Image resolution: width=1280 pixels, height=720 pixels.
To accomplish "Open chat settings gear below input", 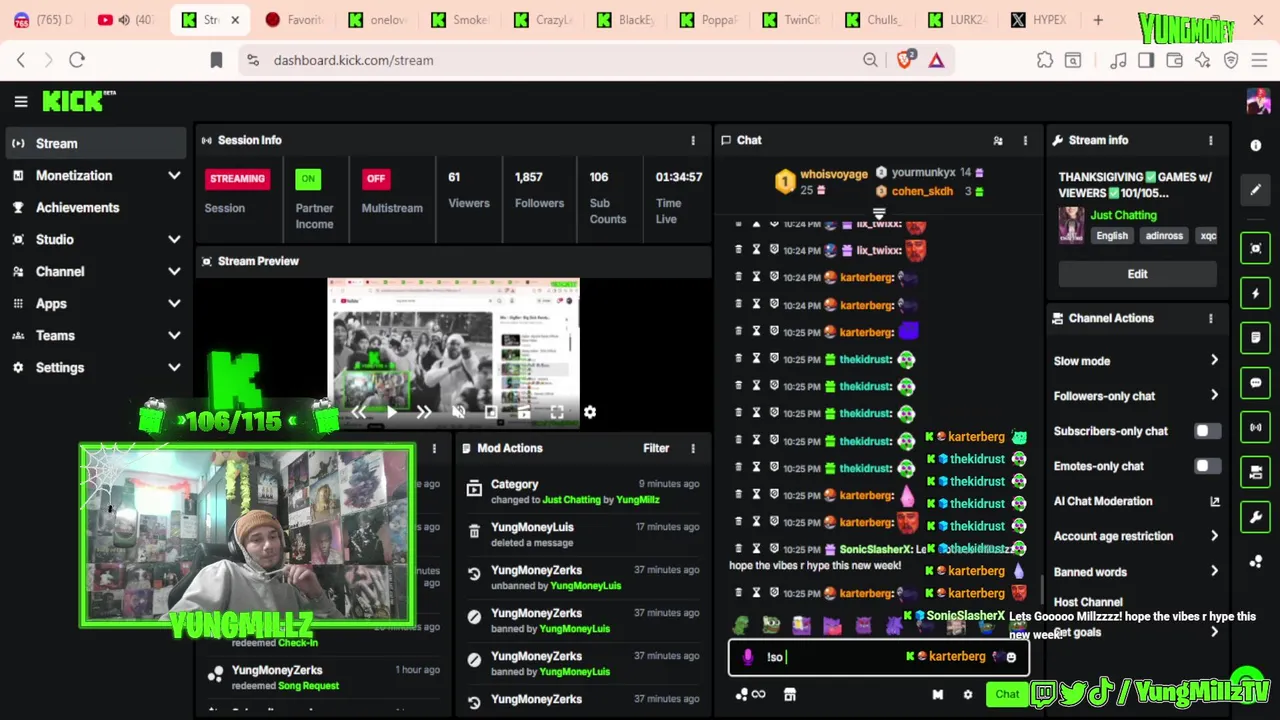I will point(967,695).
